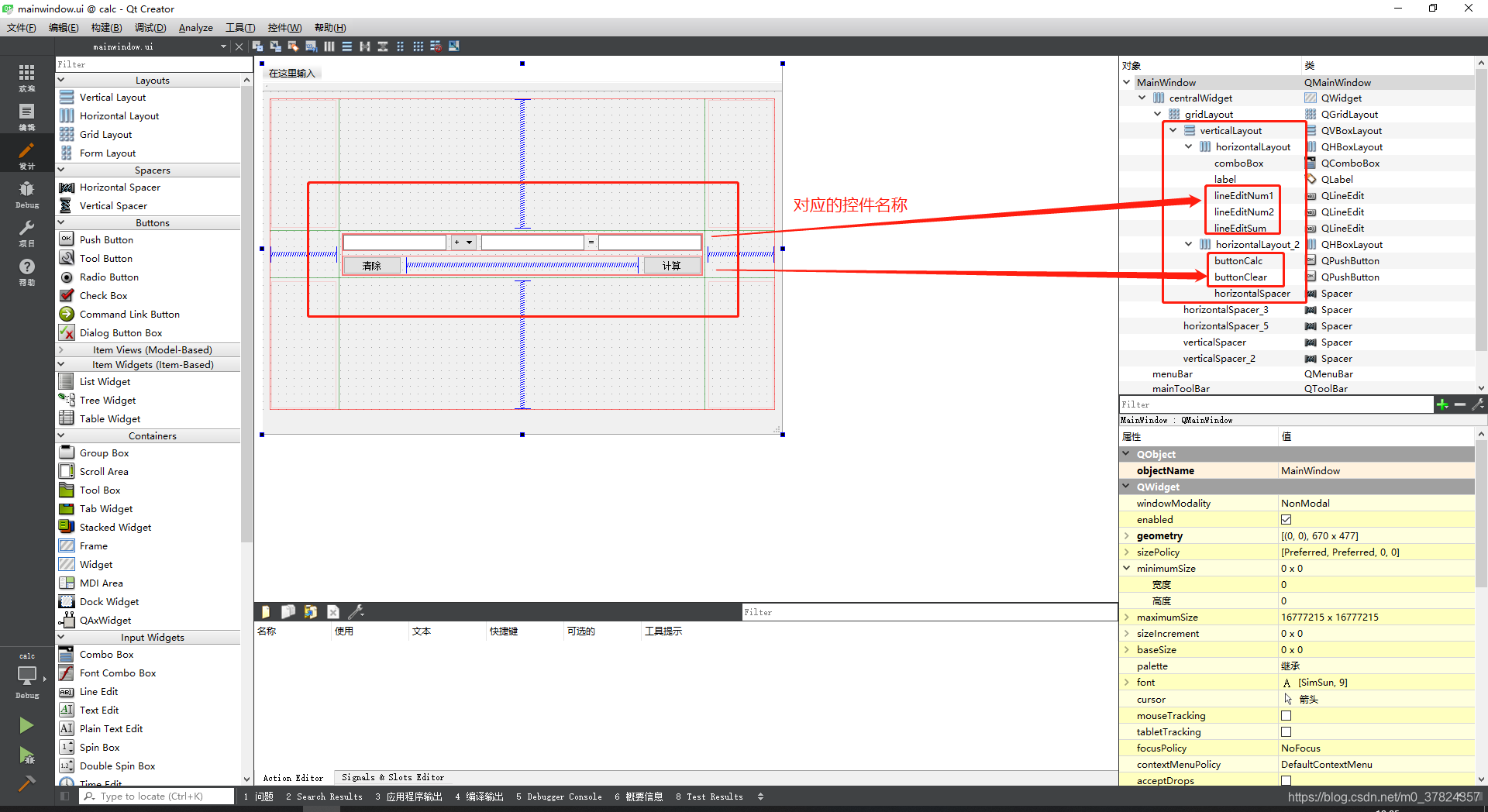This screenshot has width=1488, height=812.
Task: Open the 3 应用程序输出 pane
Action: tap(409, 797)
